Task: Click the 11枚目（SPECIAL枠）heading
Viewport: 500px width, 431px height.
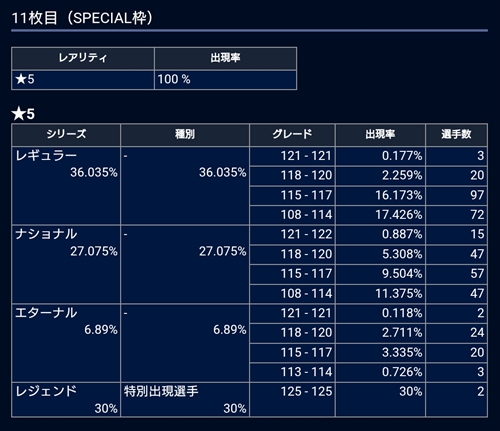Action: pyautogui.click(x=82, y=18)
